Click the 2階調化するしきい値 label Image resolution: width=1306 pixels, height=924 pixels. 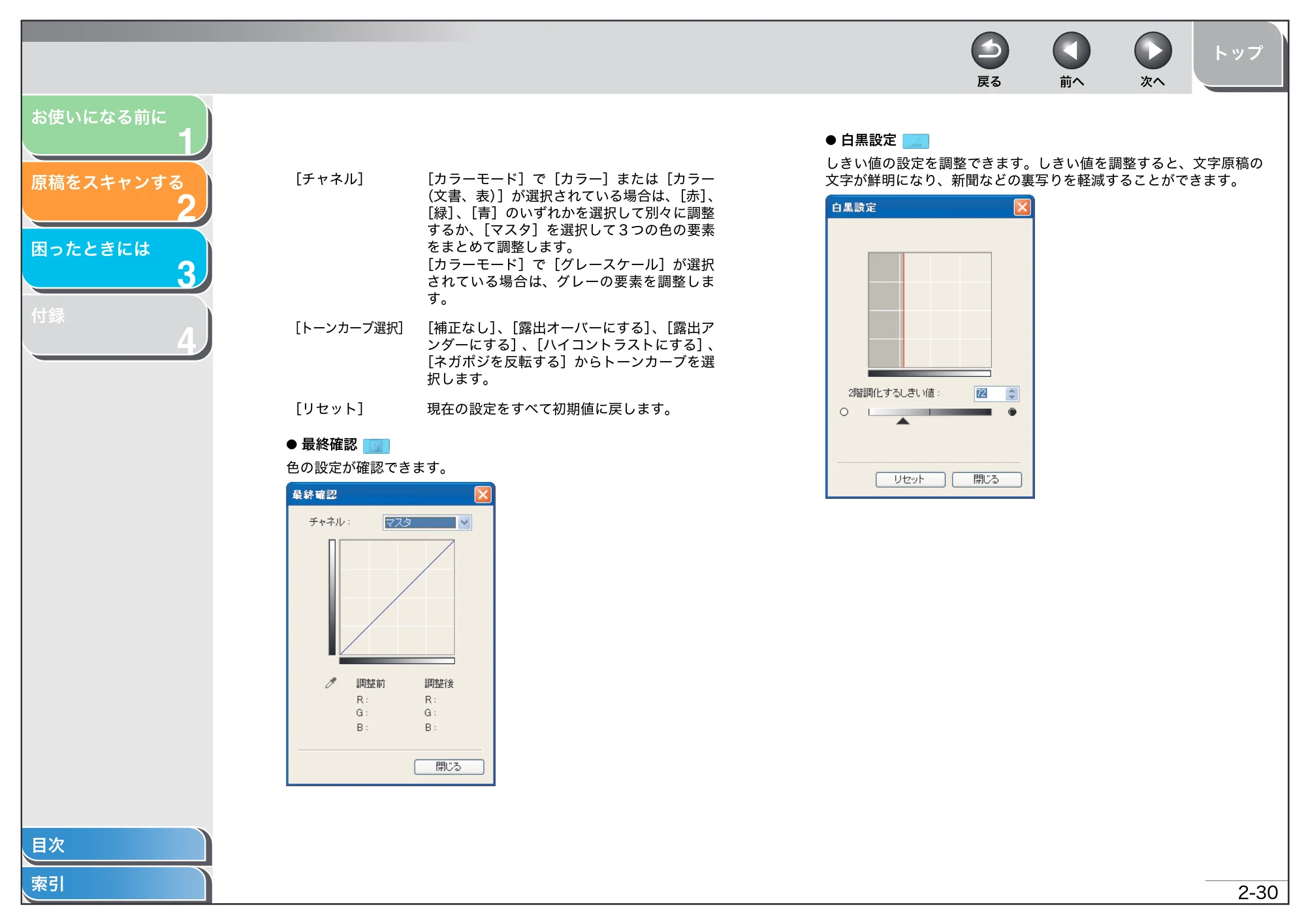[893, 393]
